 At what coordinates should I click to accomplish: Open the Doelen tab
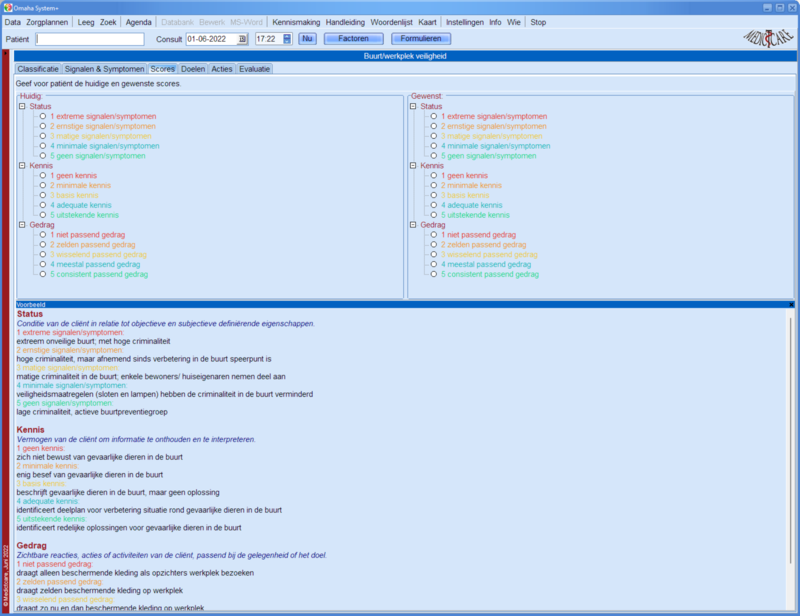193,69
